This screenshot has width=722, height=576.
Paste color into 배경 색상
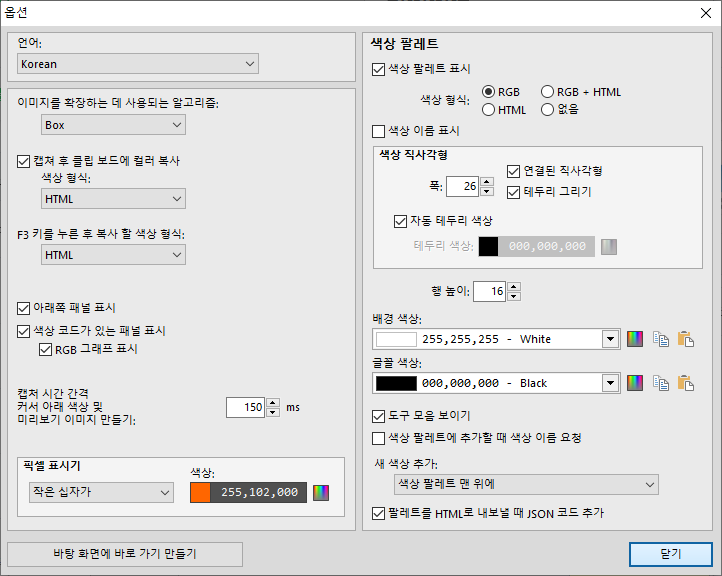pyautogui.click(x=686, y=339)
